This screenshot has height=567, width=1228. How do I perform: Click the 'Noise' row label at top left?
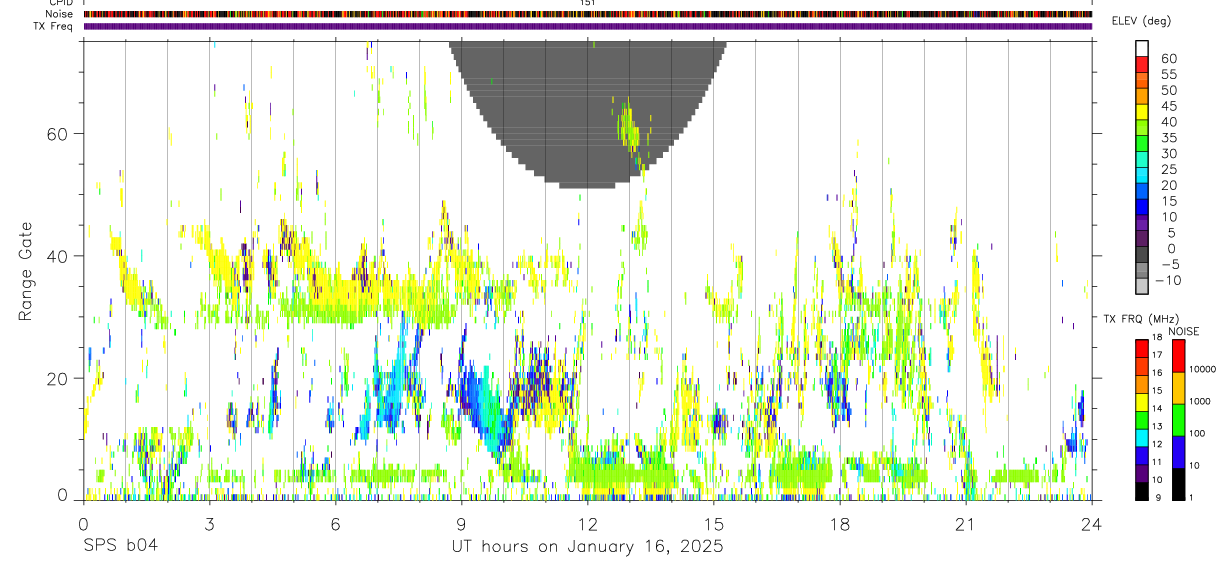(x=60, y=14)
